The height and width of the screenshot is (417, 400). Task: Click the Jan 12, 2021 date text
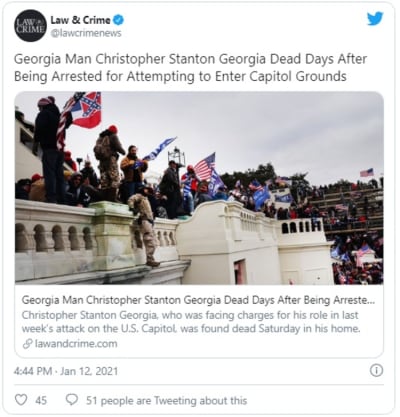click(89, 371)
